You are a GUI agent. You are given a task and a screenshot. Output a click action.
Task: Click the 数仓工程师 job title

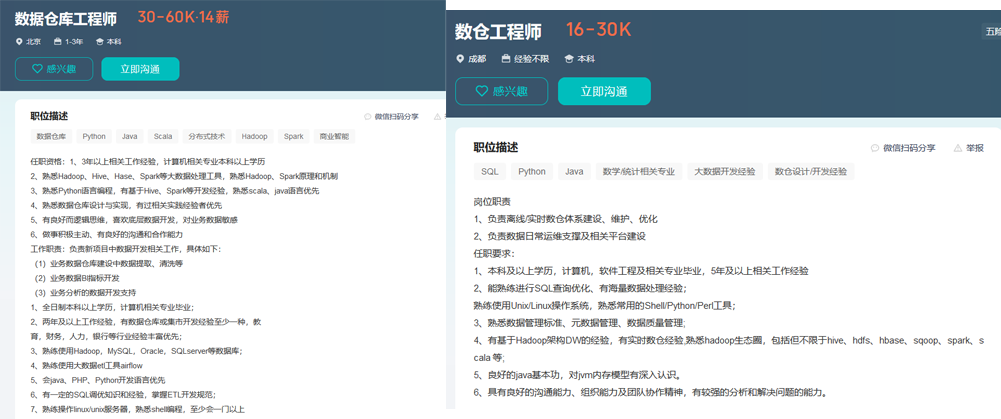[x=498, y=31]
